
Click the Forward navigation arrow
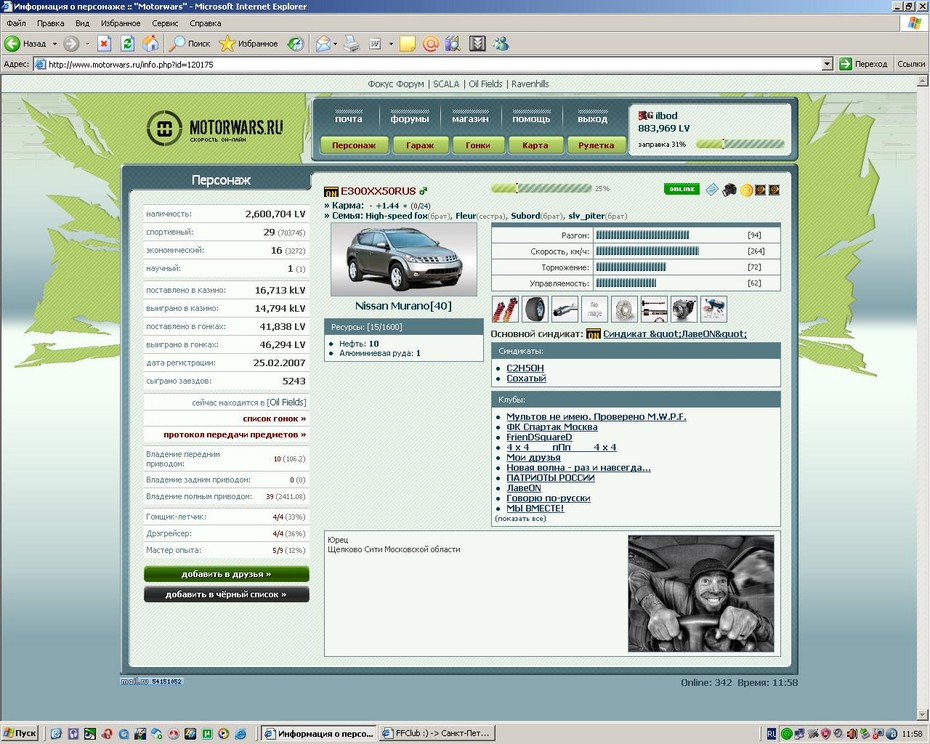(x=71, y=43)
